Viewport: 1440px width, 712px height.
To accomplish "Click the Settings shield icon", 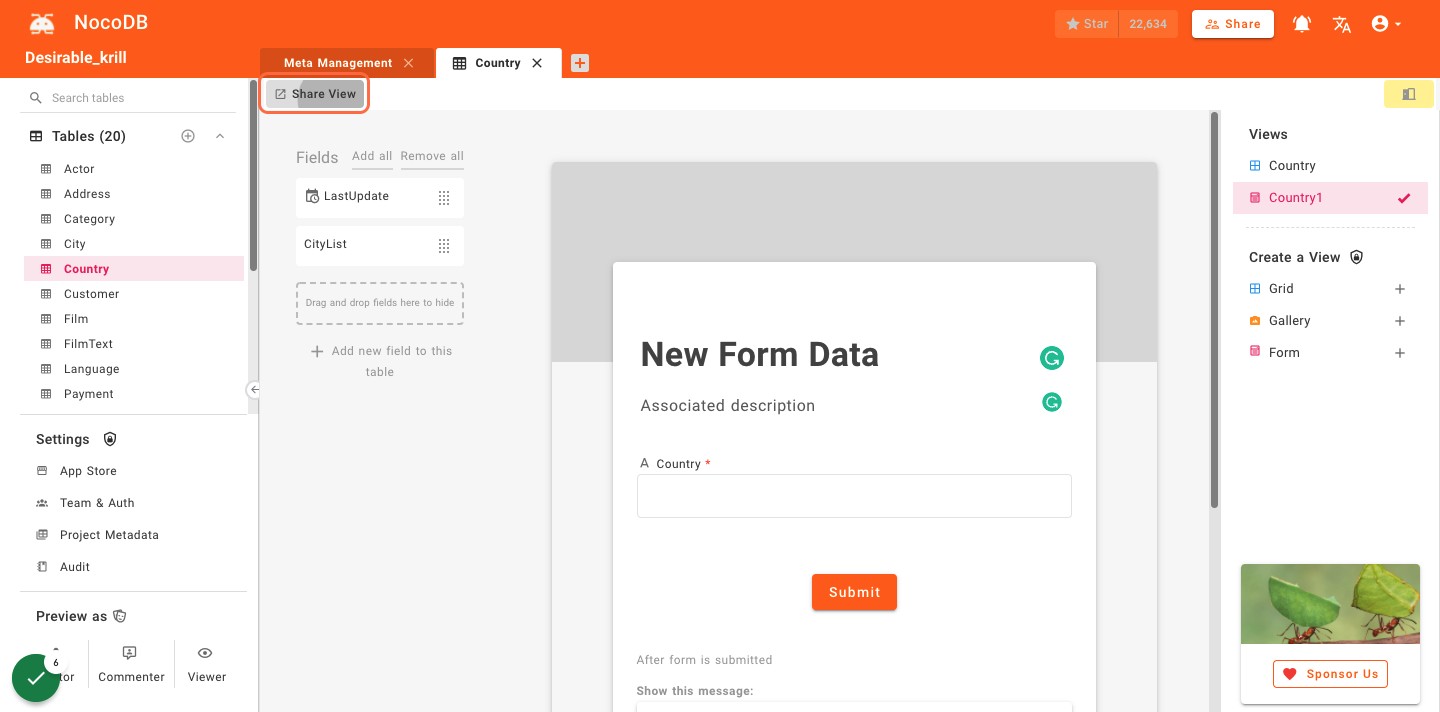I will 110,439.
